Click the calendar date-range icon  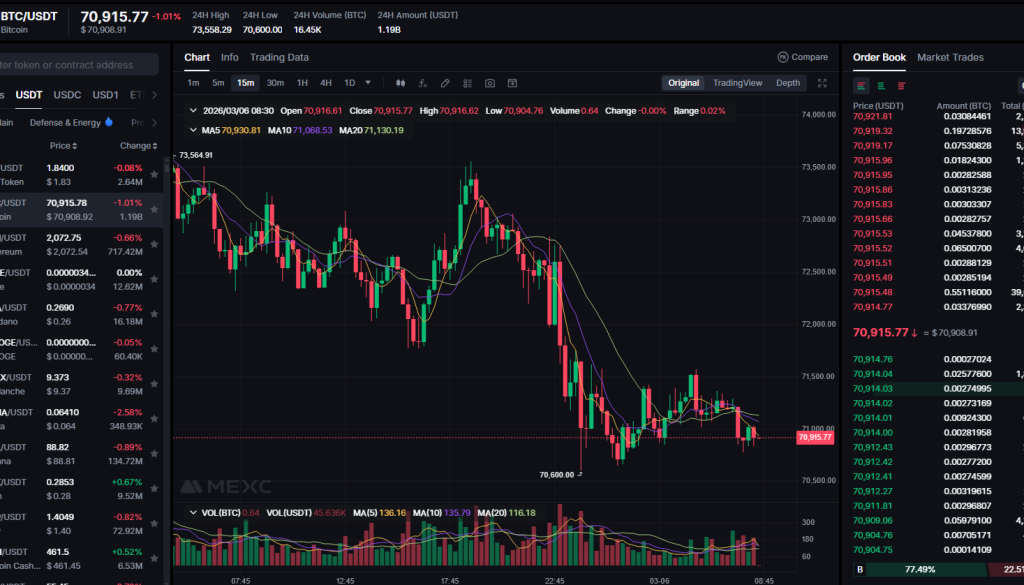(512, 83)
